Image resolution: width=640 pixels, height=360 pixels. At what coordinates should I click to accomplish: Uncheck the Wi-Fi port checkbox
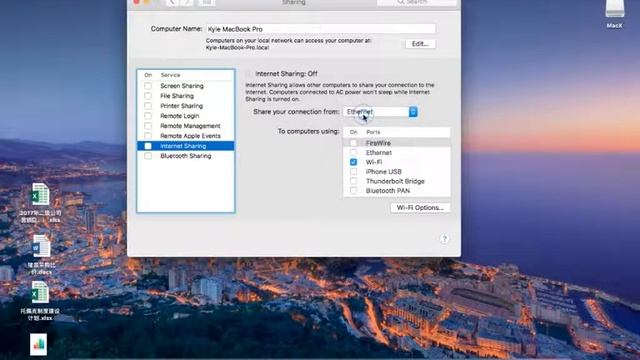pyautogui.click(x=353, y=162)
